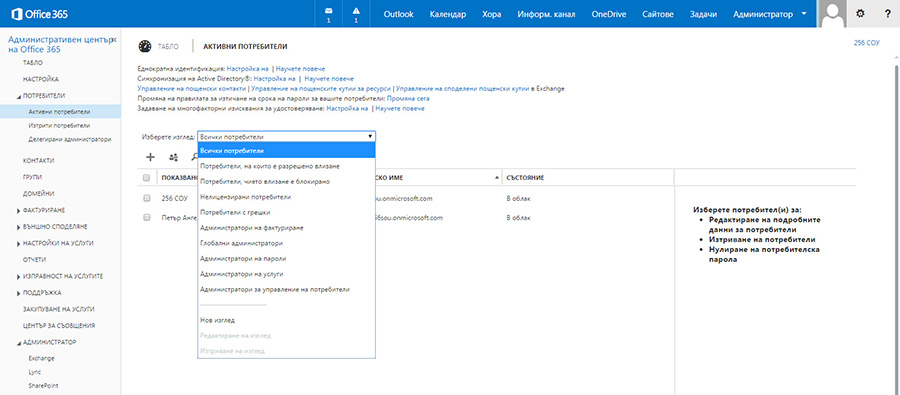Click the dashboard gauge icon
The width and height of the screenshot is (900, 395).
145,46
